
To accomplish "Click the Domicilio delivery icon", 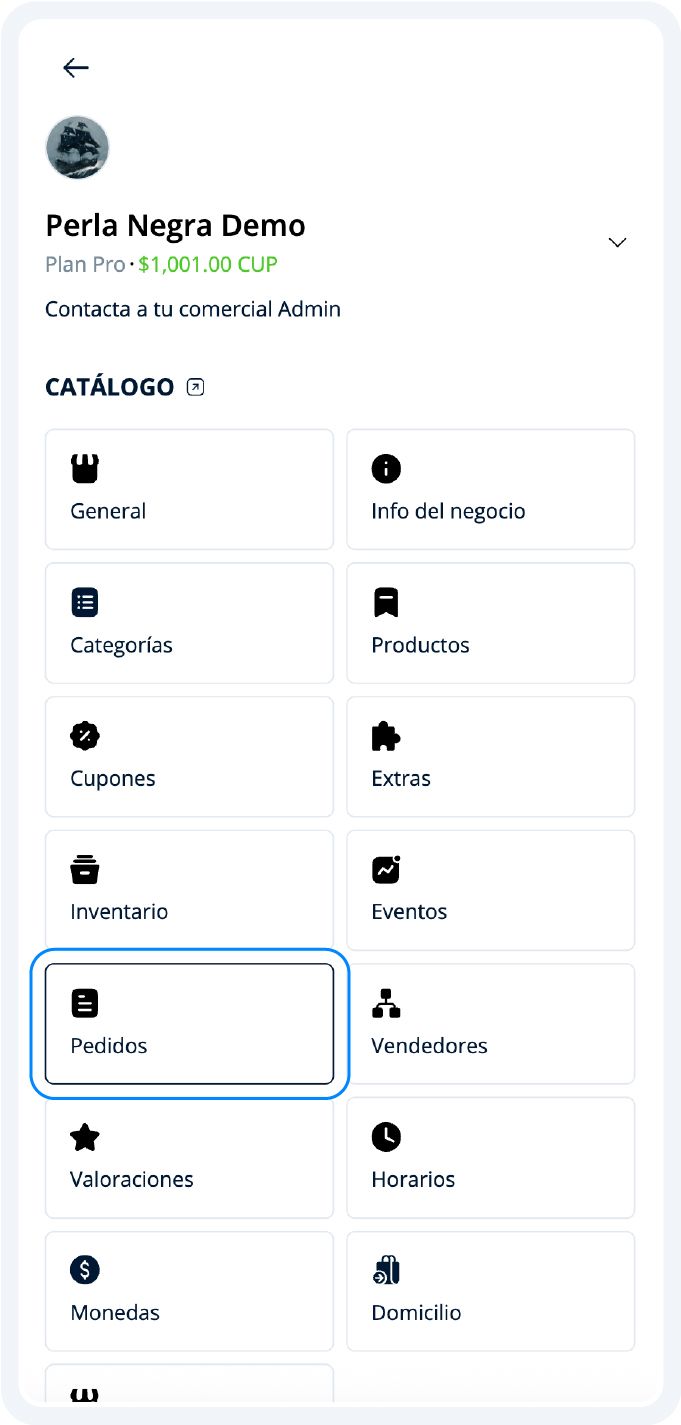I will (386, 1269).
